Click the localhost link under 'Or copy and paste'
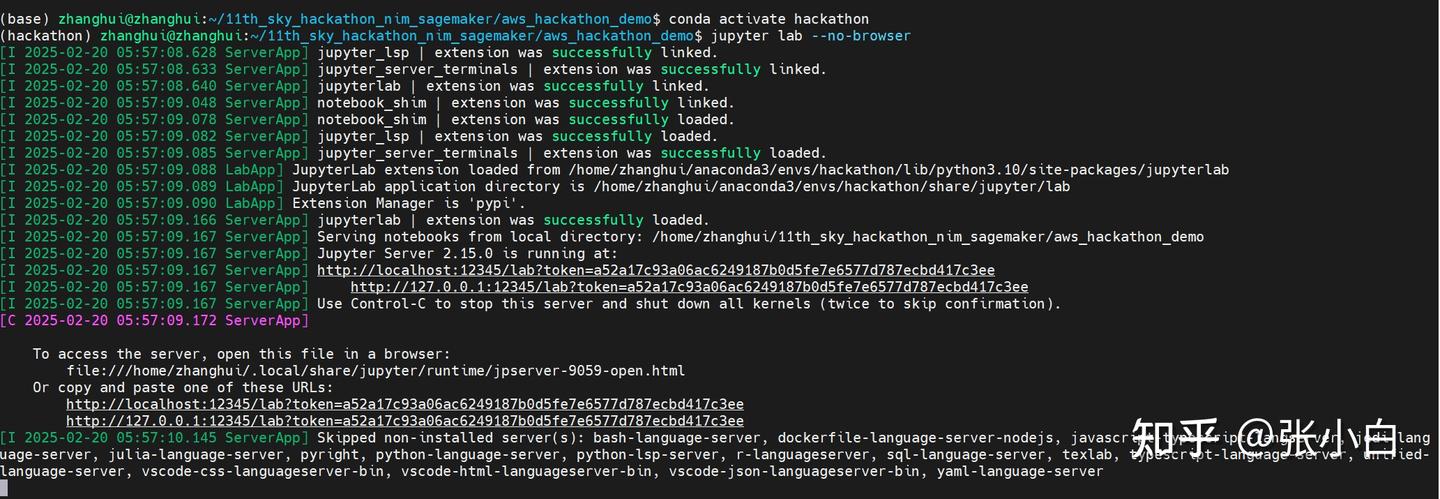1440x499 pixels. 404,404
